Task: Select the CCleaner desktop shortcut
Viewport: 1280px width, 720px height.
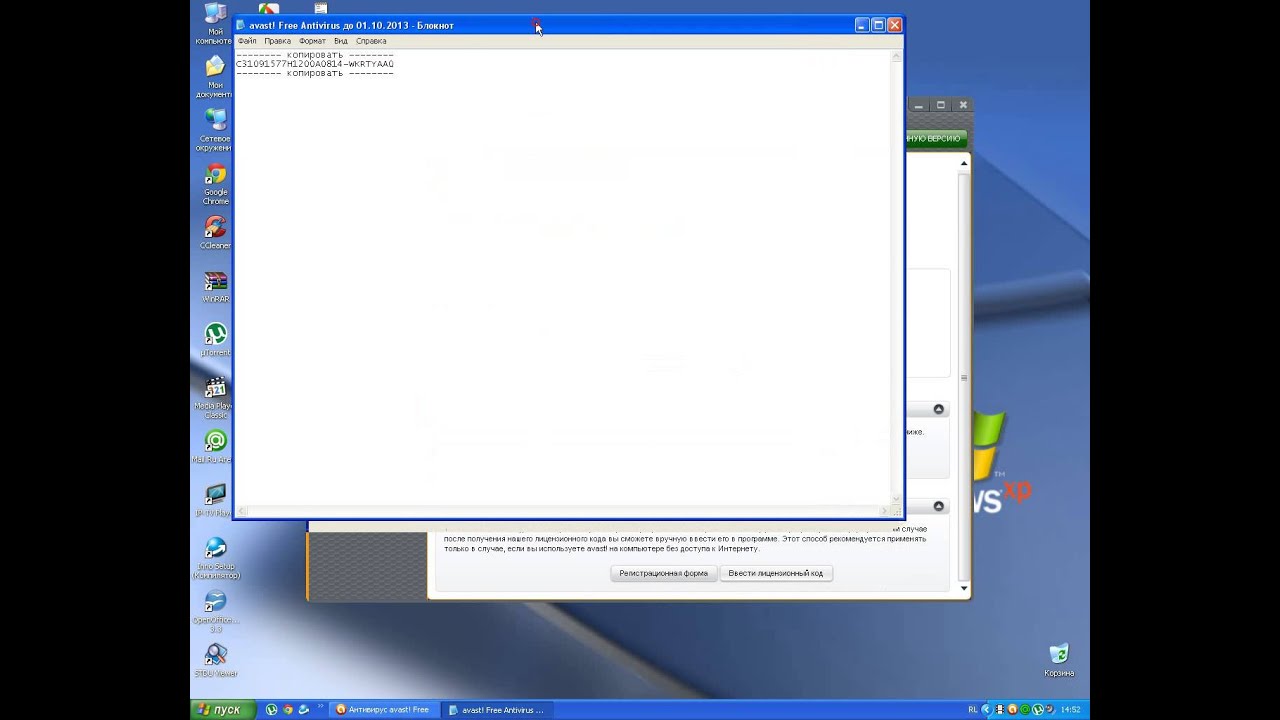Action: pos(215,232)
